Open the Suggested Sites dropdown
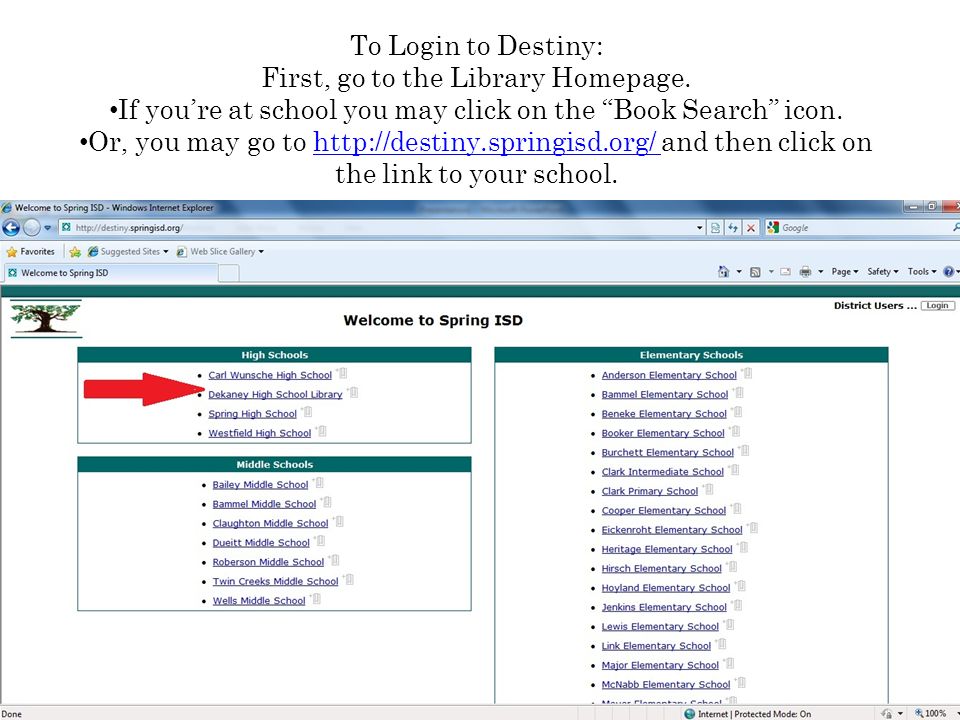 (x=128, y=252)
